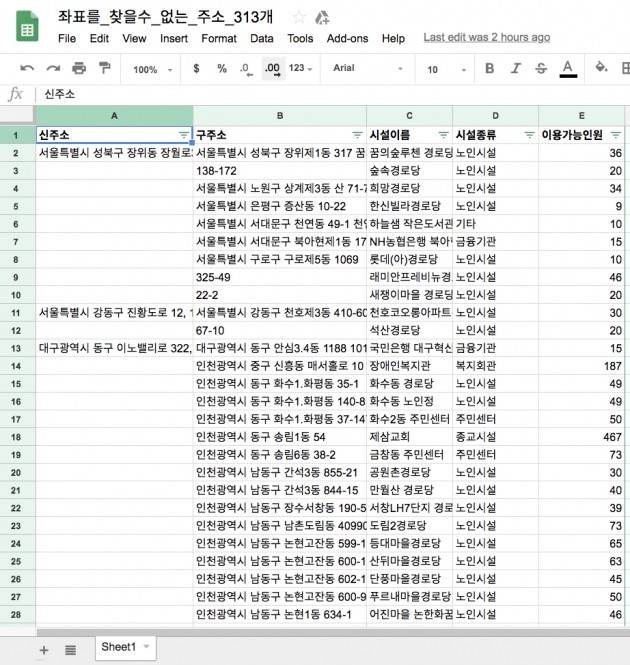Screen dimensions: 630x665
Task: Add a new sheet with plus icon
Action: (43, 649)
